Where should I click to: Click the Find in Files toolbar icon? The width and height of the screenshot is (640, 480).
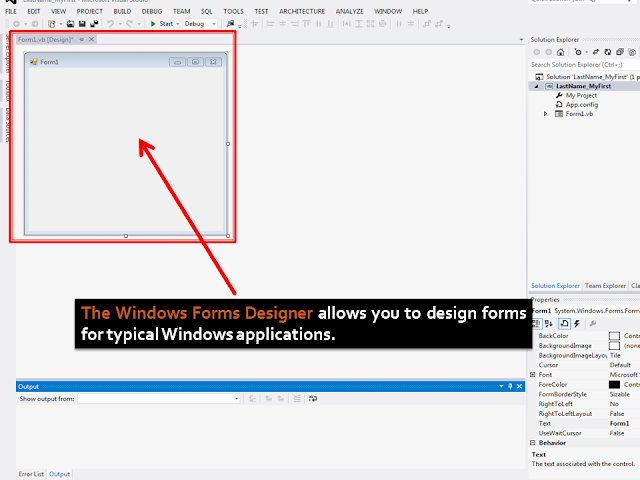pos(230,24)
